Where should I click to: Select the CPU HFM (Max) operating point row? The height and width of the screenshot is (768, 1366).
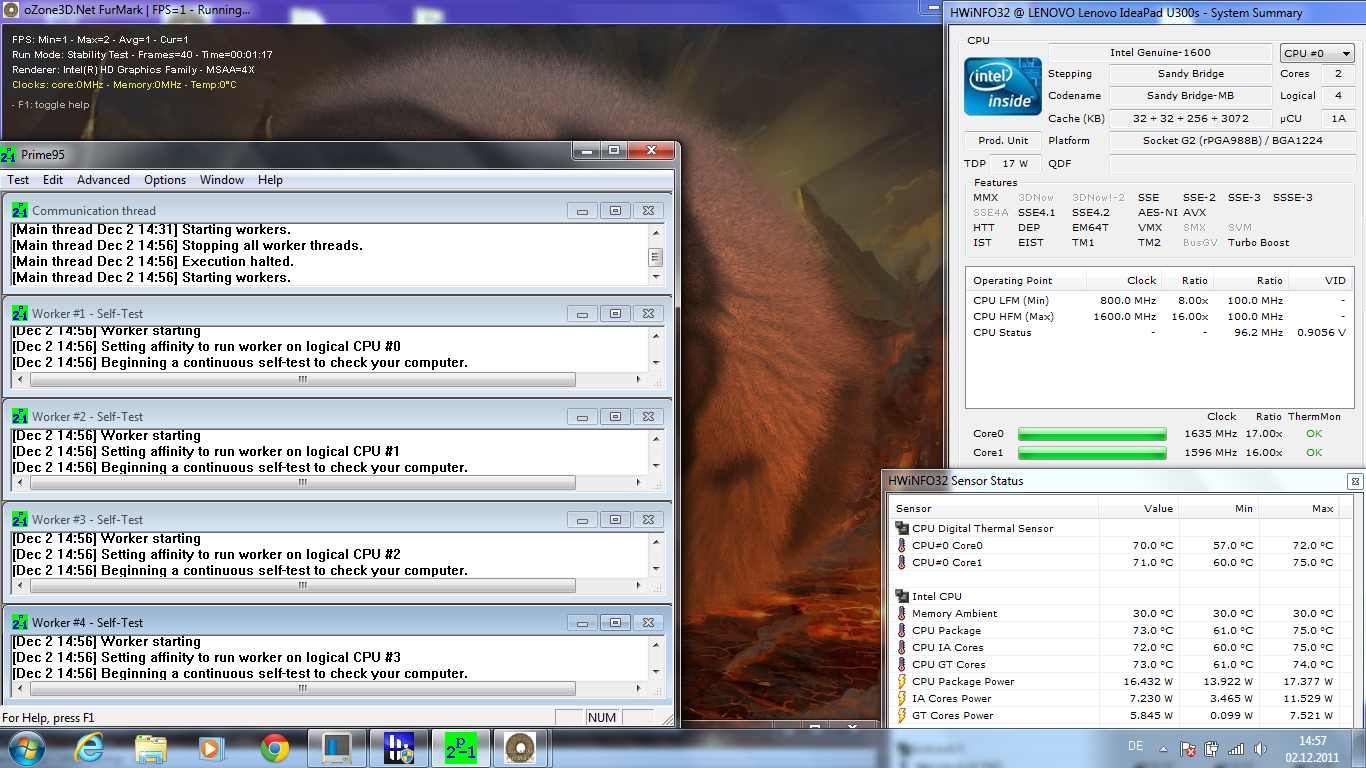coord(1159,316)
